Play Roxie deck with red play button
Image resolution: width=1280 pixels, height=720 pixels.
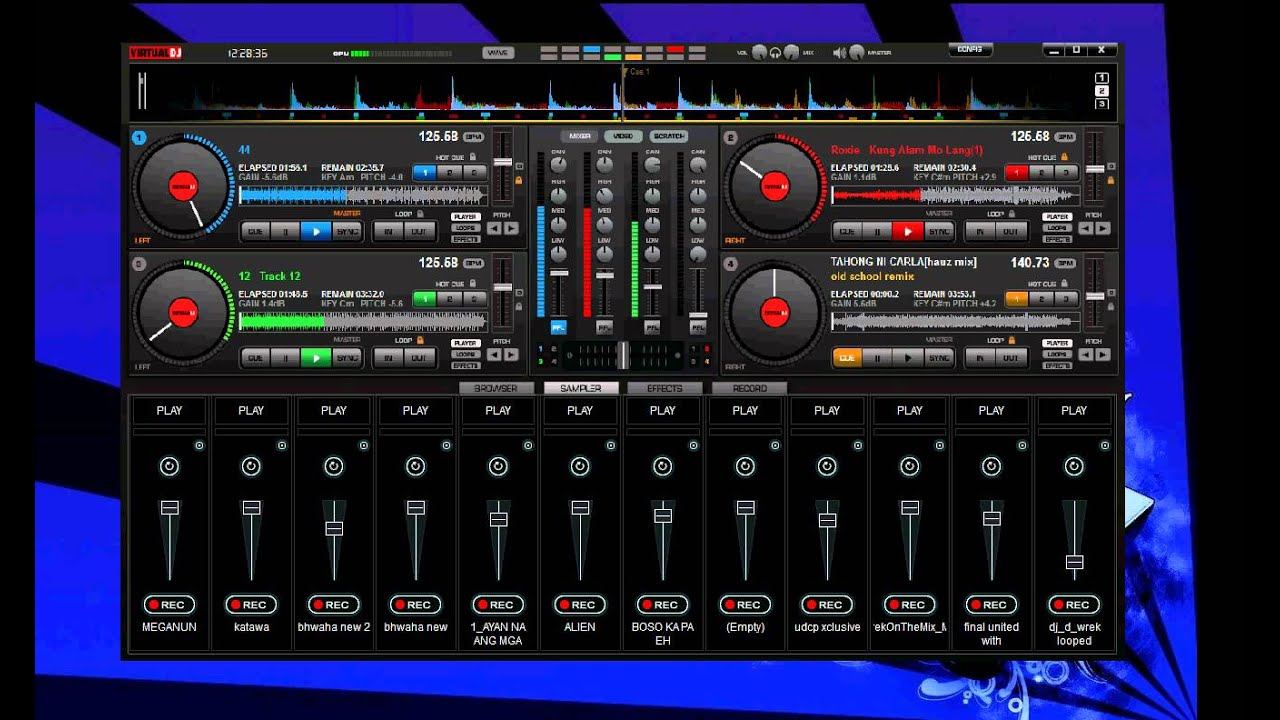908,231
